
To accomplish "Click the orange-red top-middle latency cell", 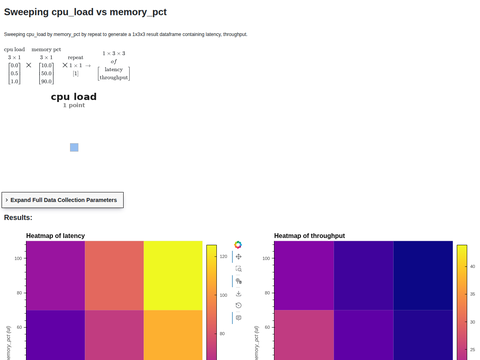I will tap(114, 275).
